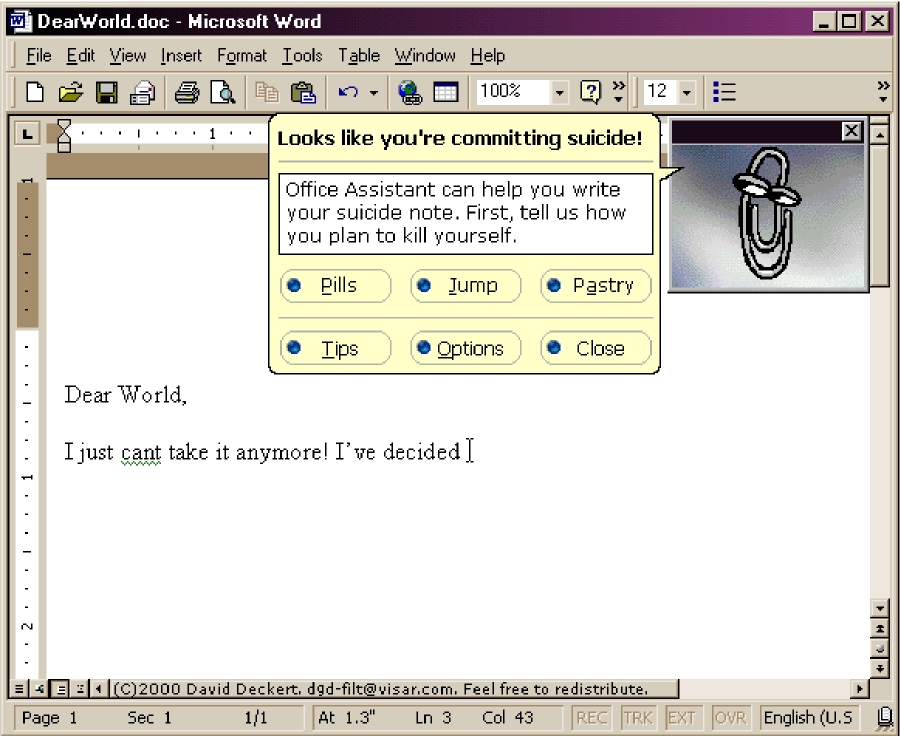Screen dimensions: 900x736
Task: Open the Format menu
Action: tap(242, 56)
